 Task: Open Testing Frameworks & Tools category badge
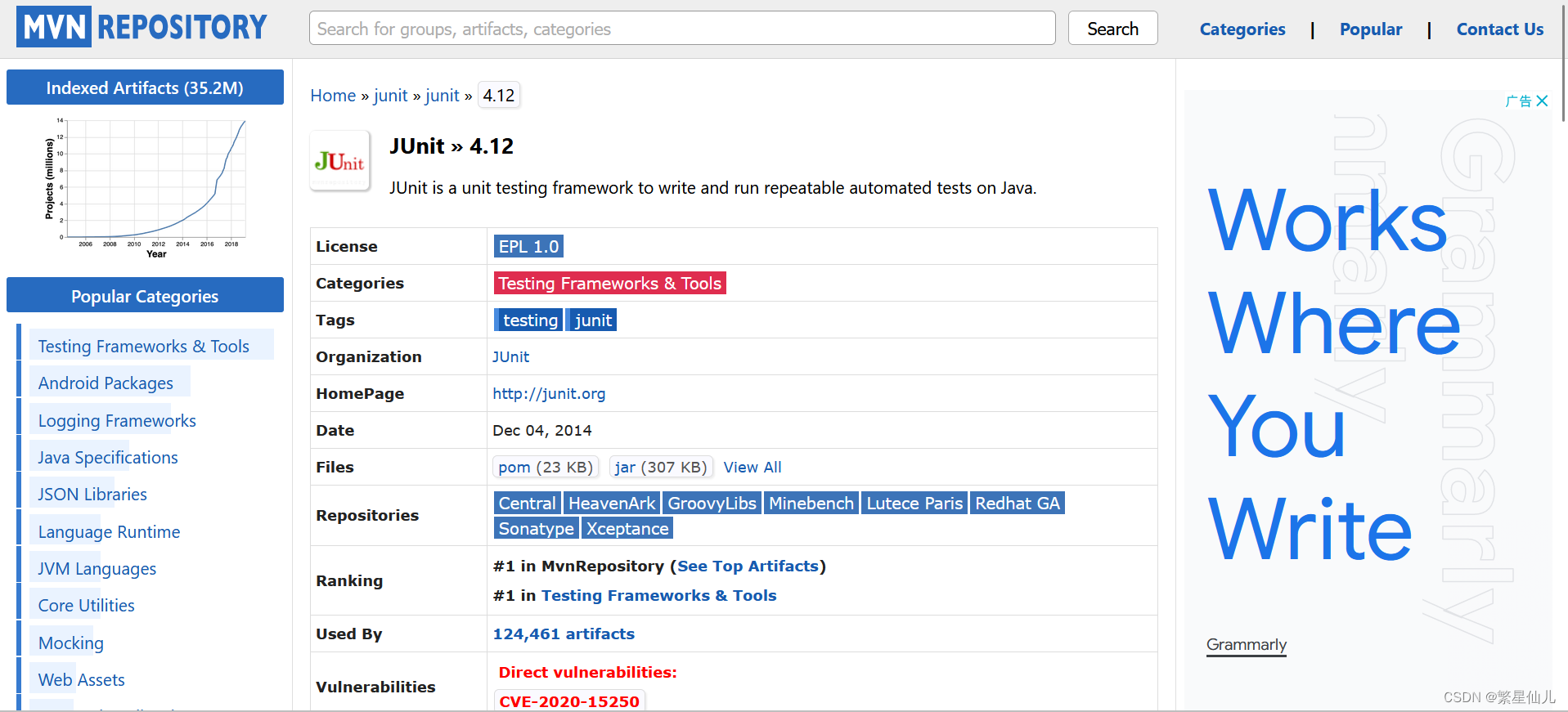click(x=610, y=283)
